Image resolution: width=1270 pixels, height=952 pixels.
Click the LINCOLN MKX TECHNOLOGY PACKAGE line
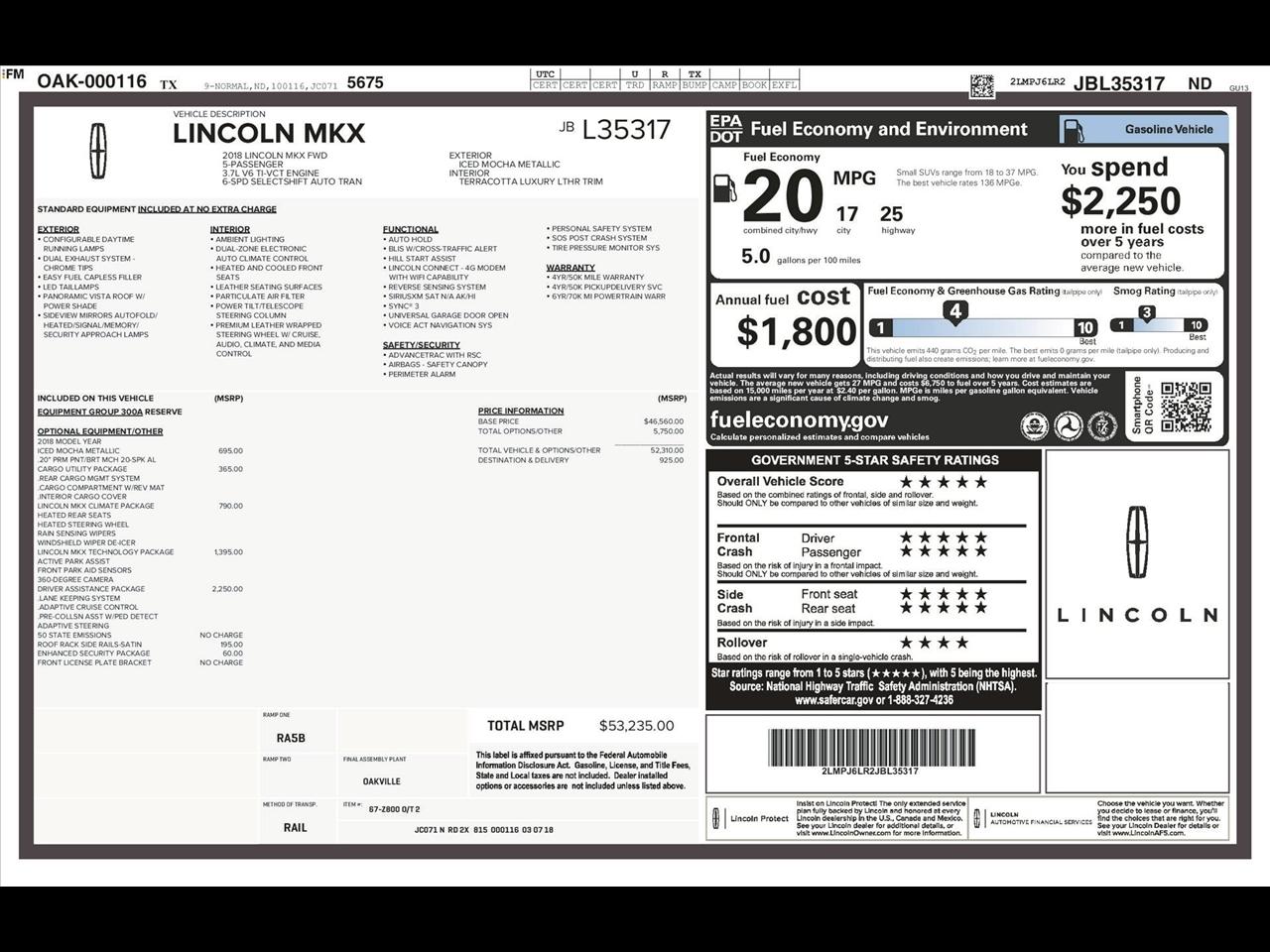click(x=140, y=552)
